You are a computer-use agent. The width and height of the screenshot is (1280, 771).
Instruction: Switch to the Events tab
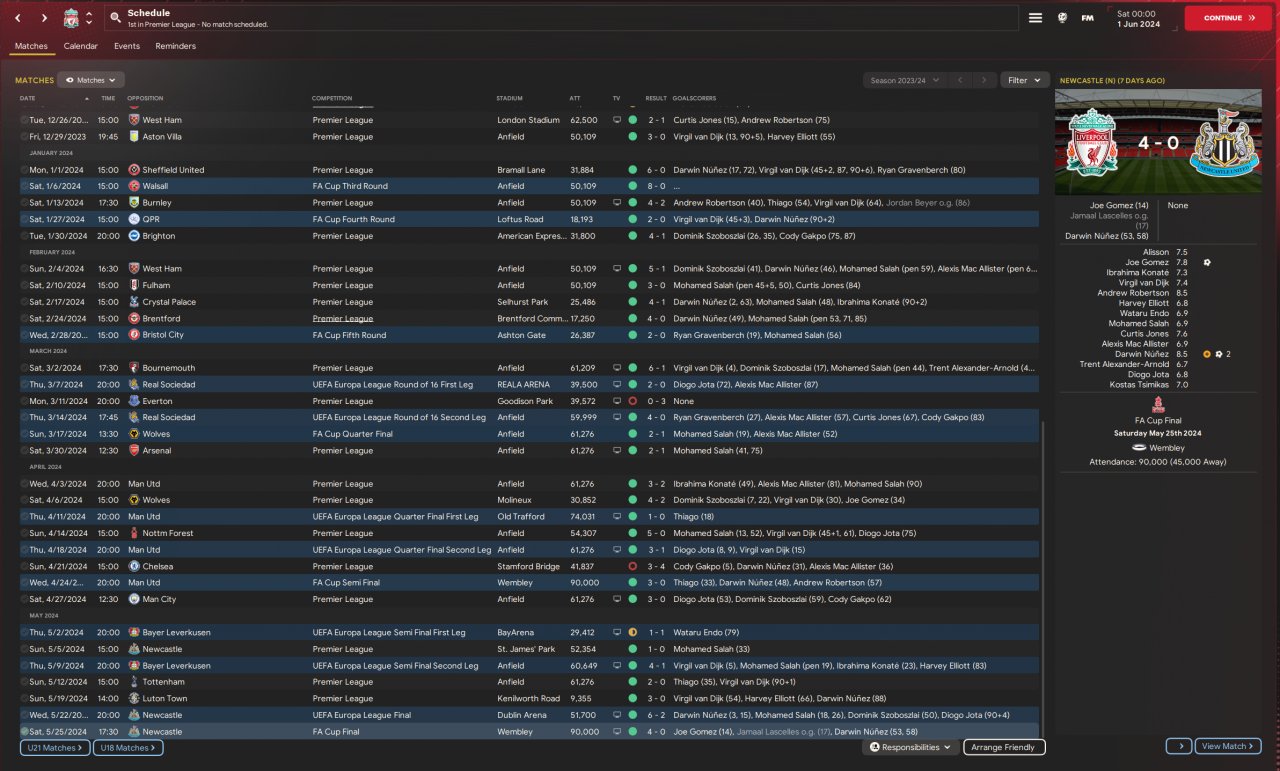(x=127, y=46)
